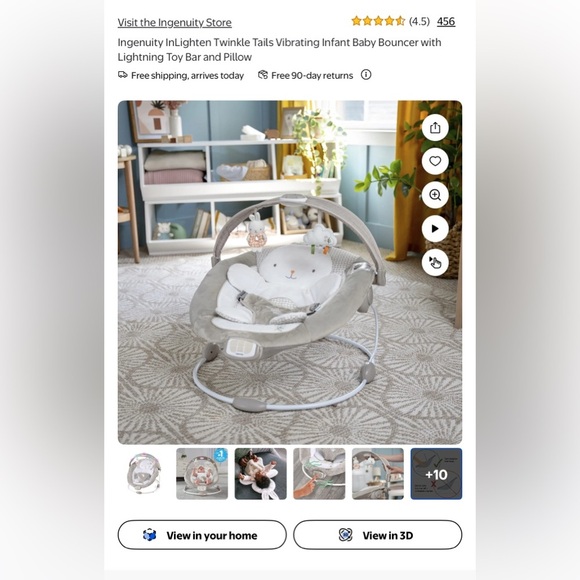Tap the share icon on product image
The height and width of the screenshot is (580, 580).
click(x=435, y=128)
